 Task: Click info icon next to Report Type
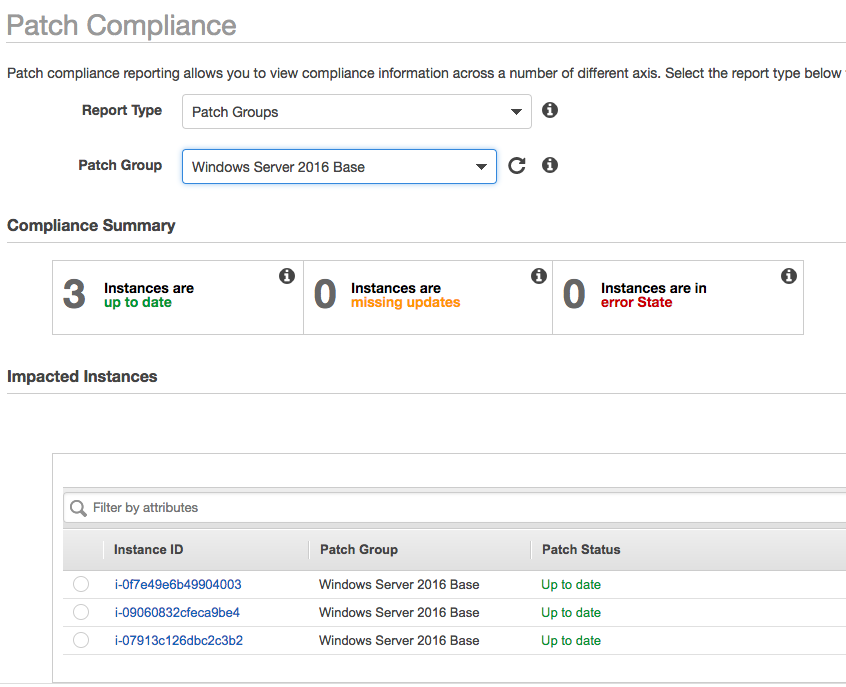[x=549, y=110]
